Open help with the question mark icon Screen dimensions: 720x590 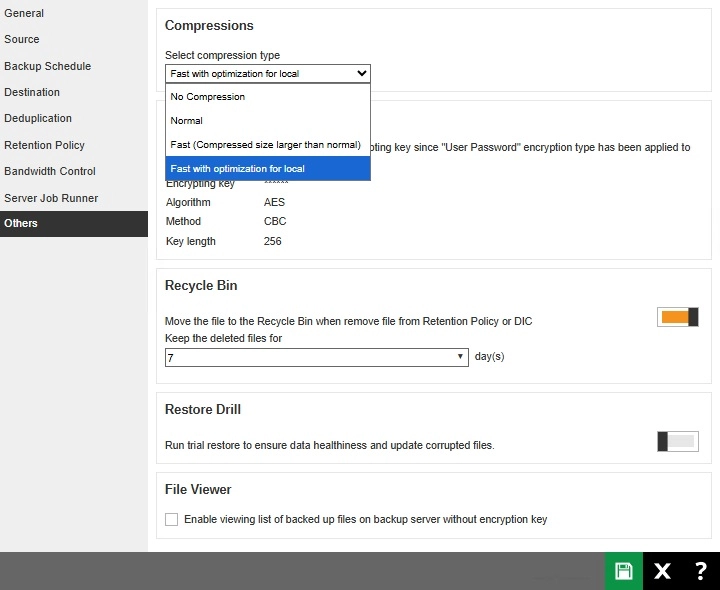click(700, 571)
